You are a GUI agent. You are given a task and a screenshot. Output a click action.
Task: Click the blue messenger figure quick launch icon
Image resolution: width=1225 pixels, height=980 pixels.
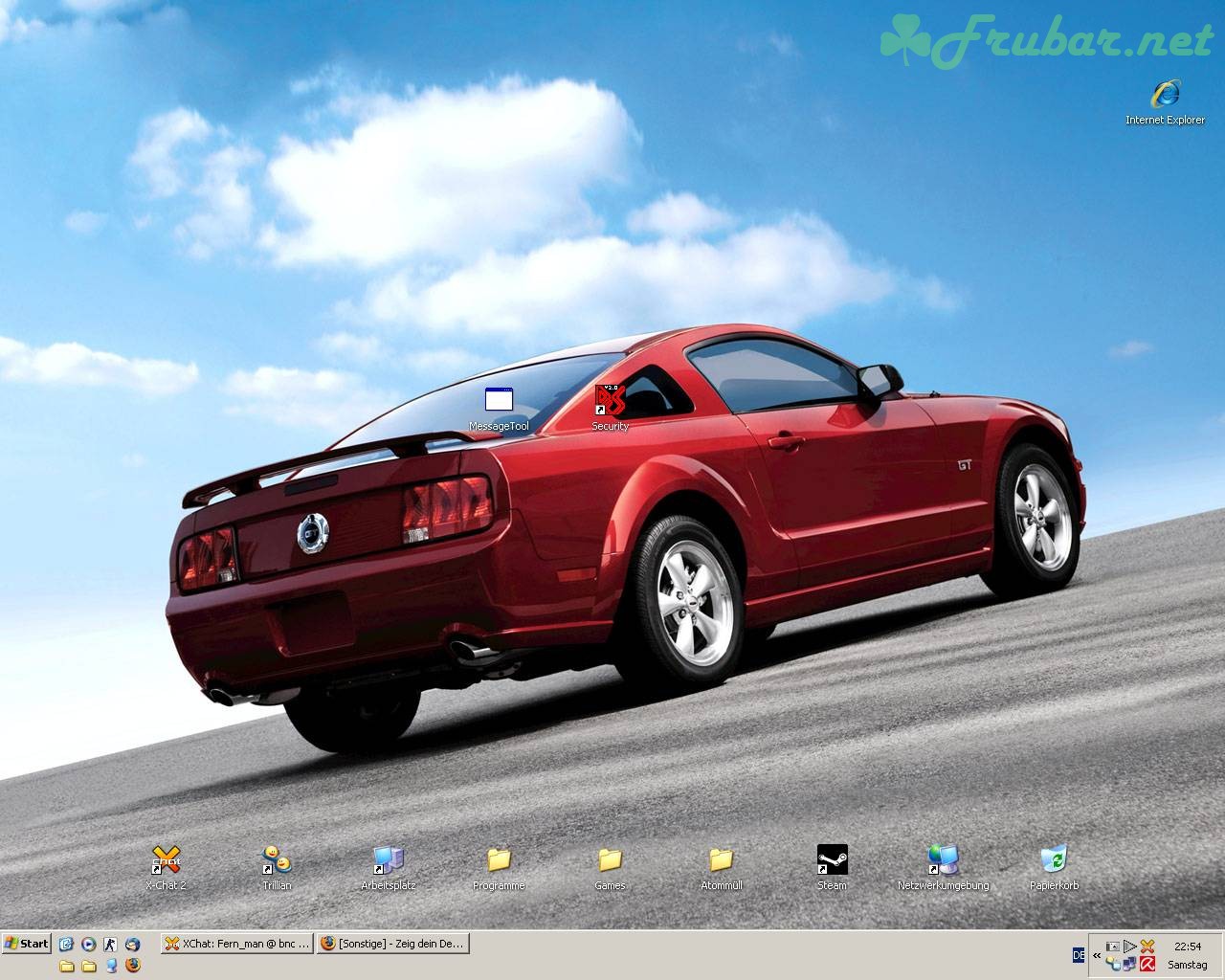[x=111, y=966]
